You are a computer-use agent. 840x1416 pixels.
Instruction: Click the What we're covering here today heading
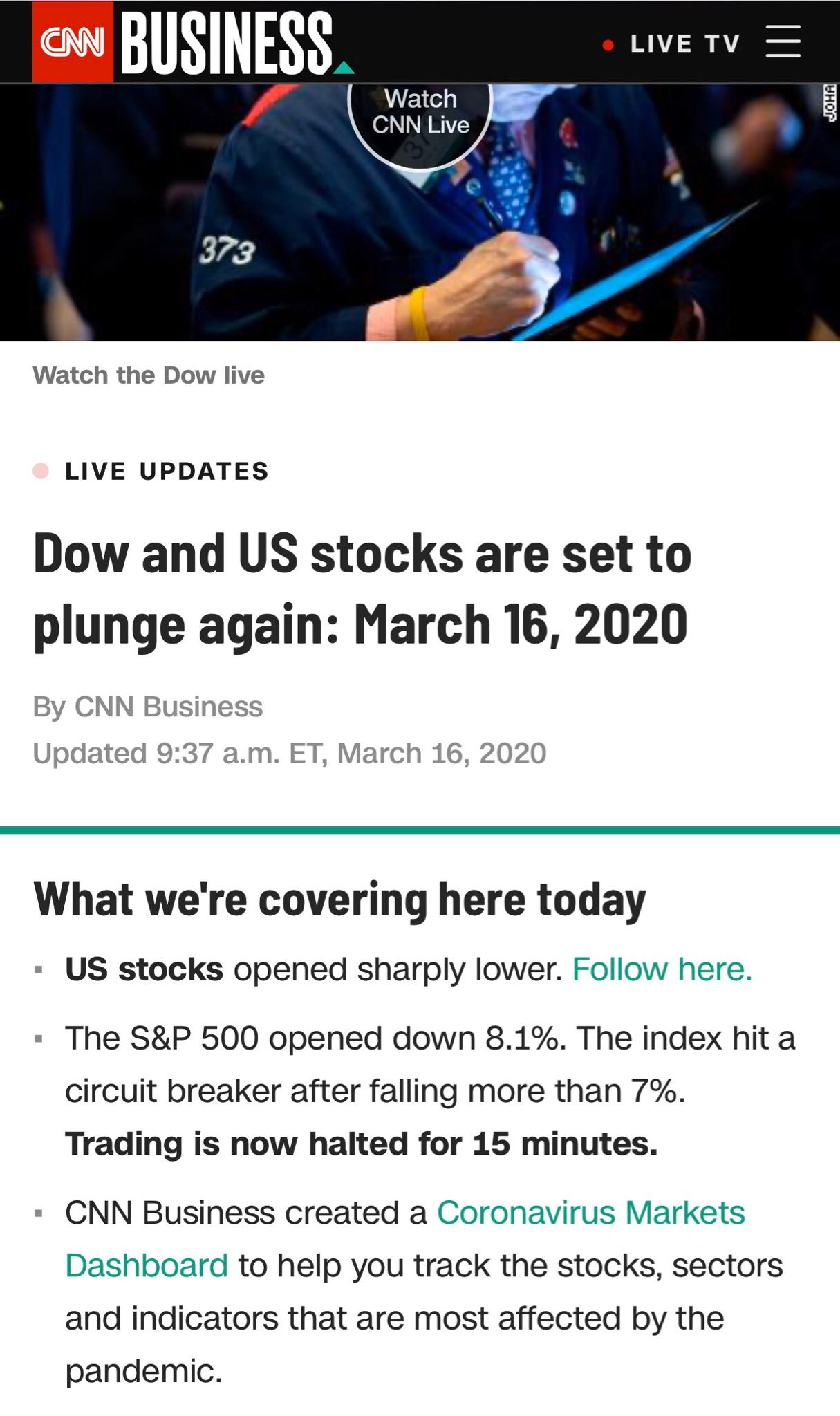click(x=339, y=899)
